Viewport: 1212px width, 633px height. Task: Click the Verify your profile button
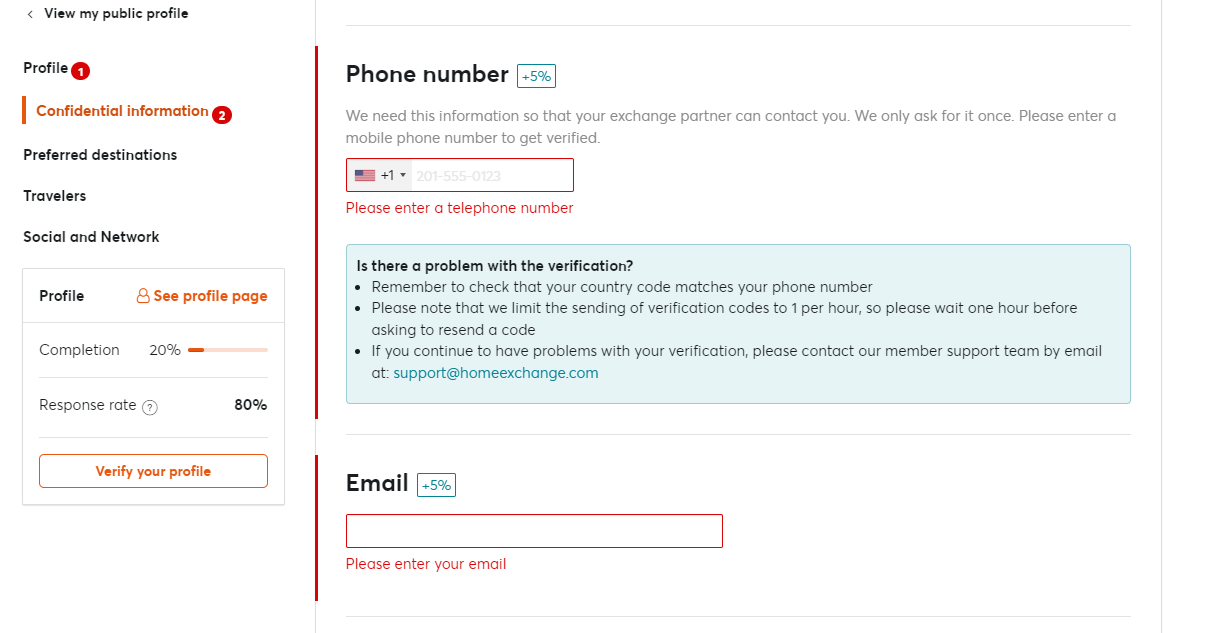[x=153, y=471]
